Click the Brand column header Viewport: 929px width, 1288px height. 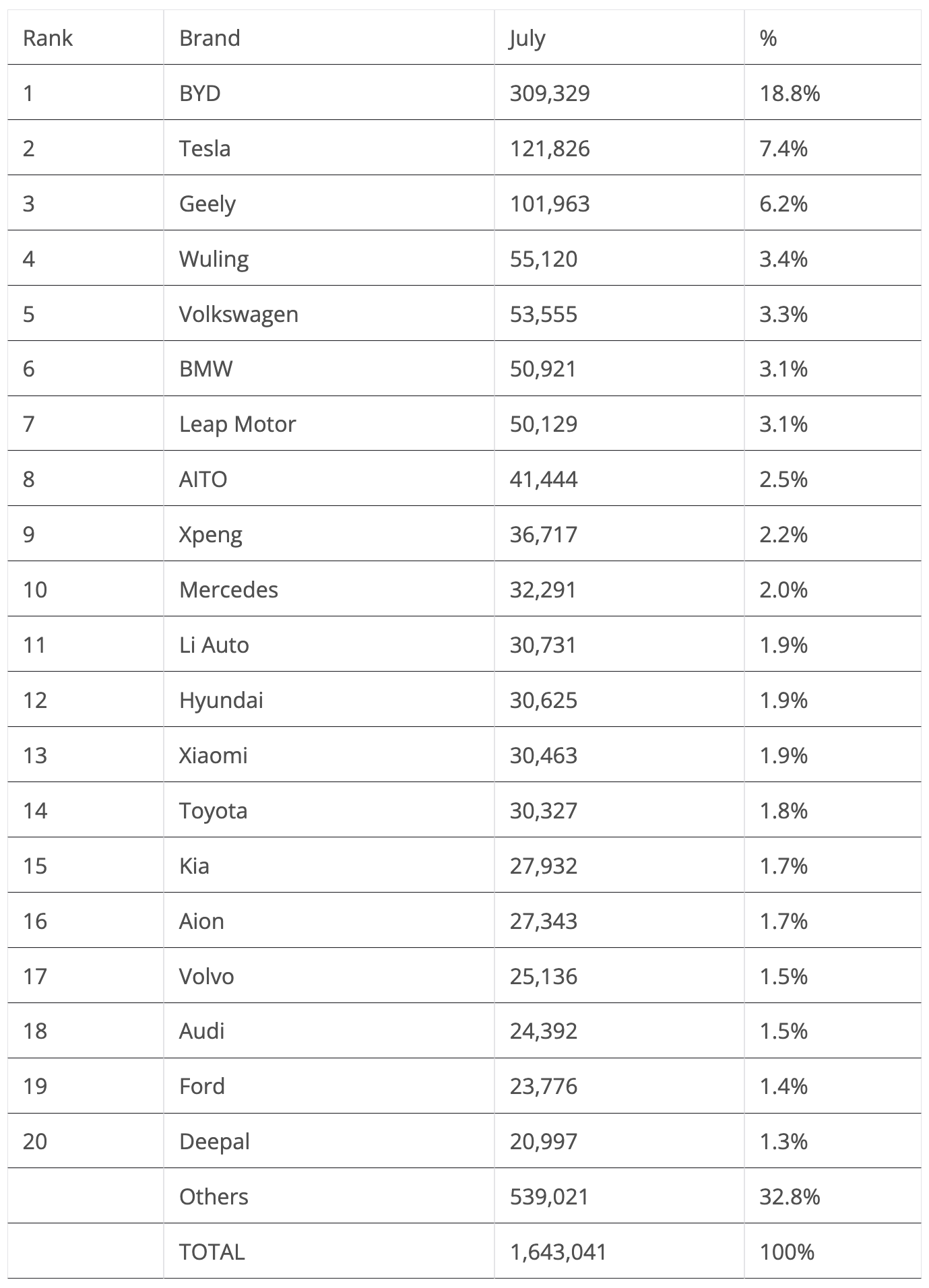(210, 38)
